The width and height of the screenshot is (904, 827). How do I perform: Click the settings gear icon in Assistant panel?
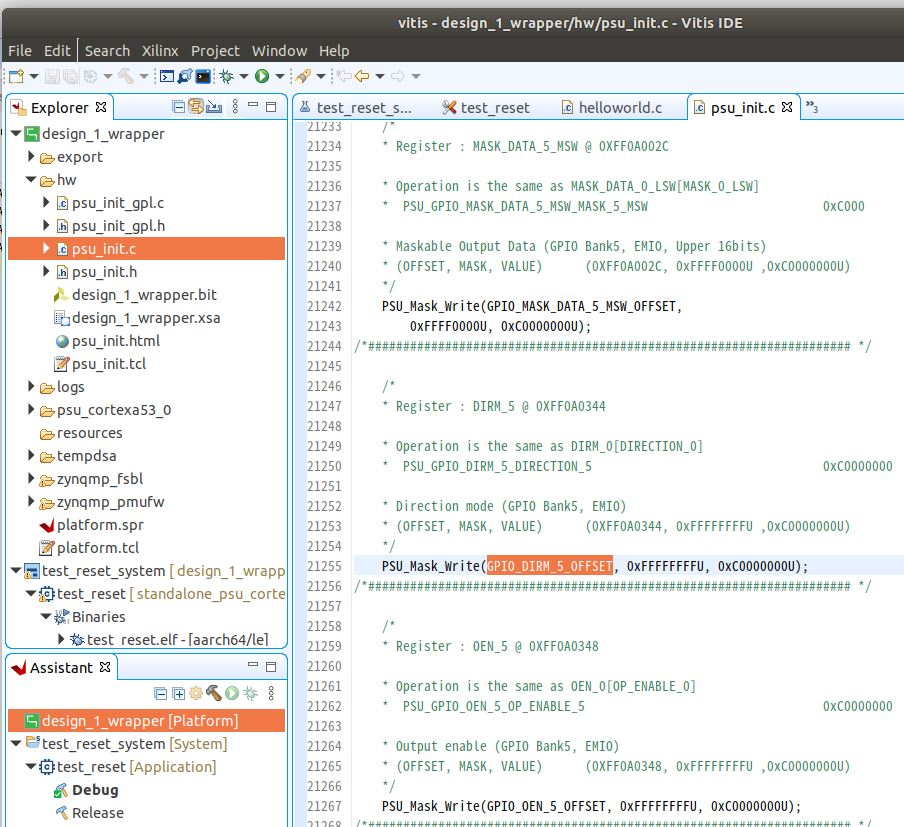[x=196, y=693]
